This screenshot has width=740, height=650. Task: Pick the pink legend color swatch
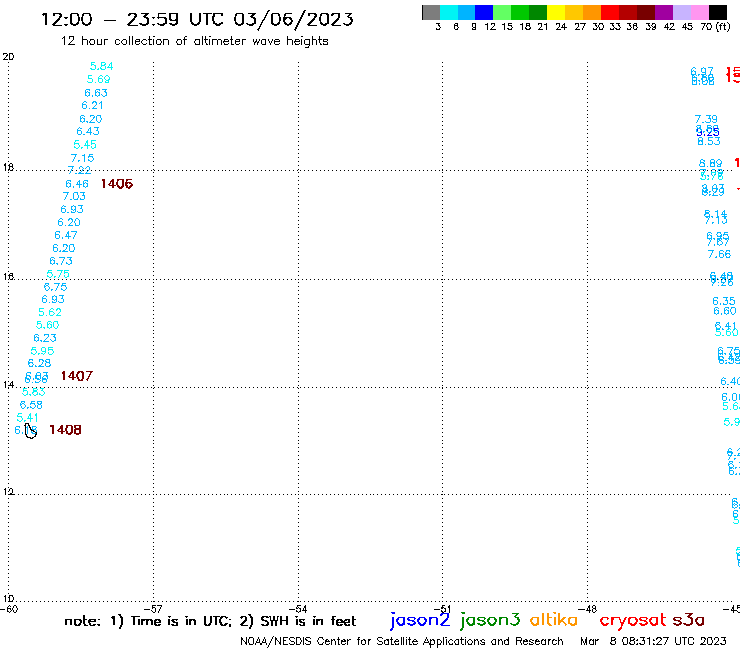[699, 12]
